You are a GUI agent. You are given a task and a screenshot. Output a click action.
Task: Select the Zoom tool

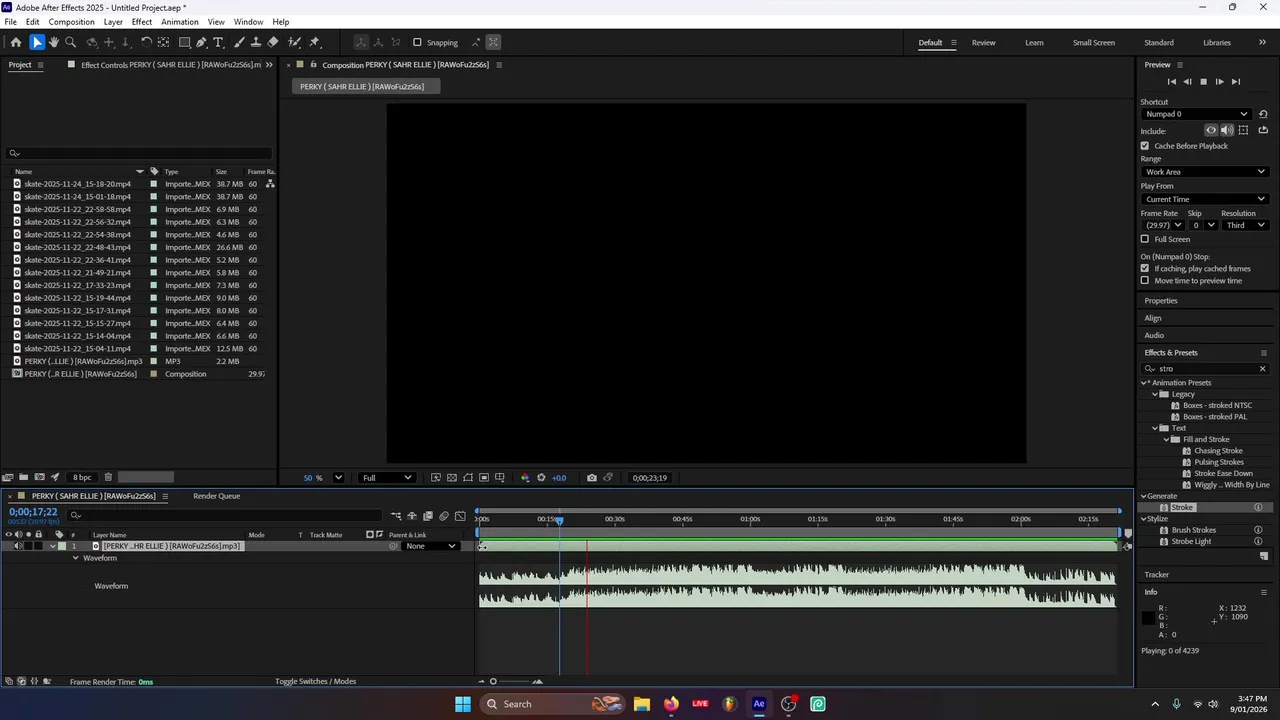coord(70,42)
